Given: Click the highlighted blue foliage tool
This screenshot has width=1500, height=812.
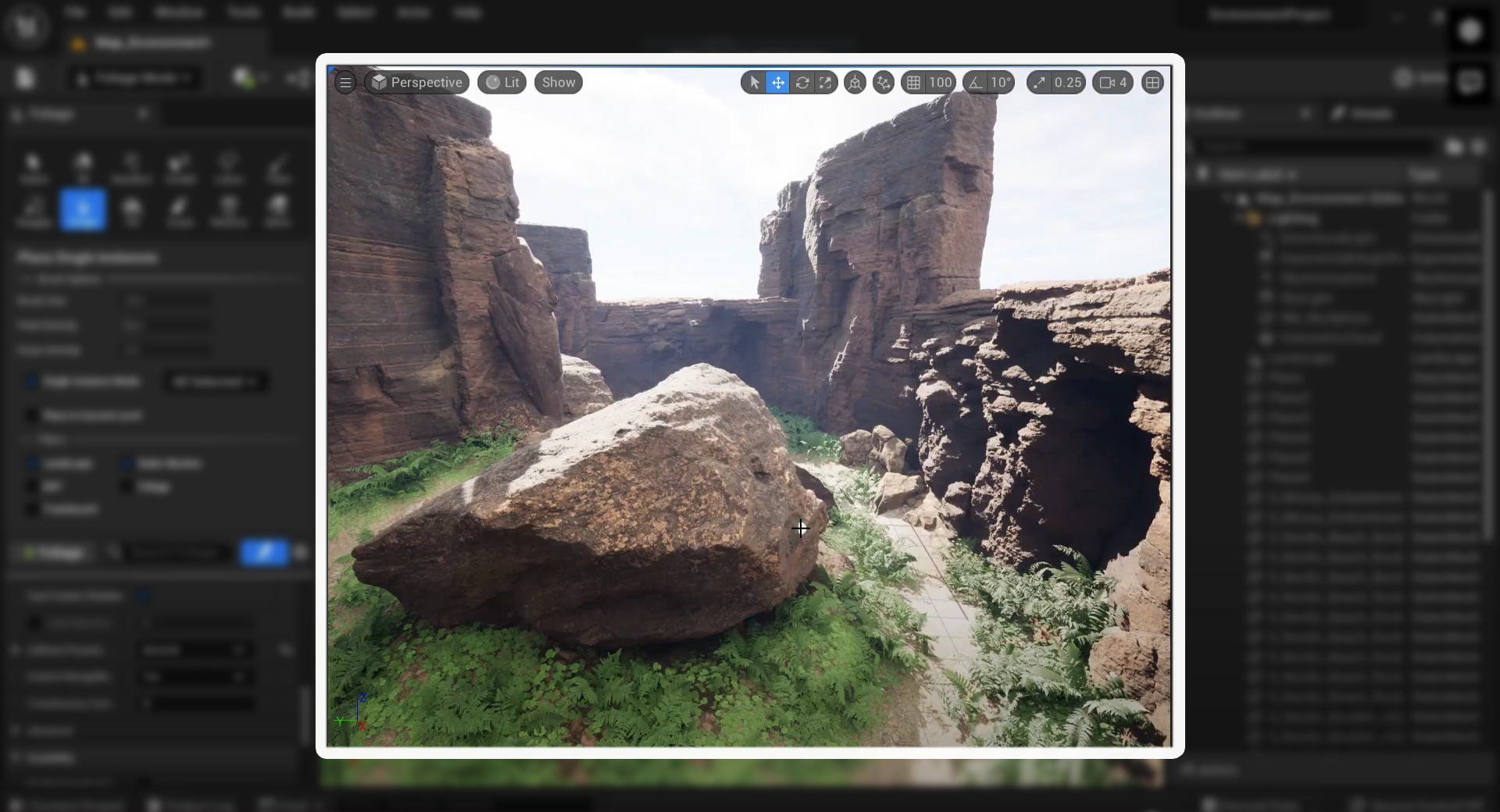Looking at the screenshot, I should point(83,209).
